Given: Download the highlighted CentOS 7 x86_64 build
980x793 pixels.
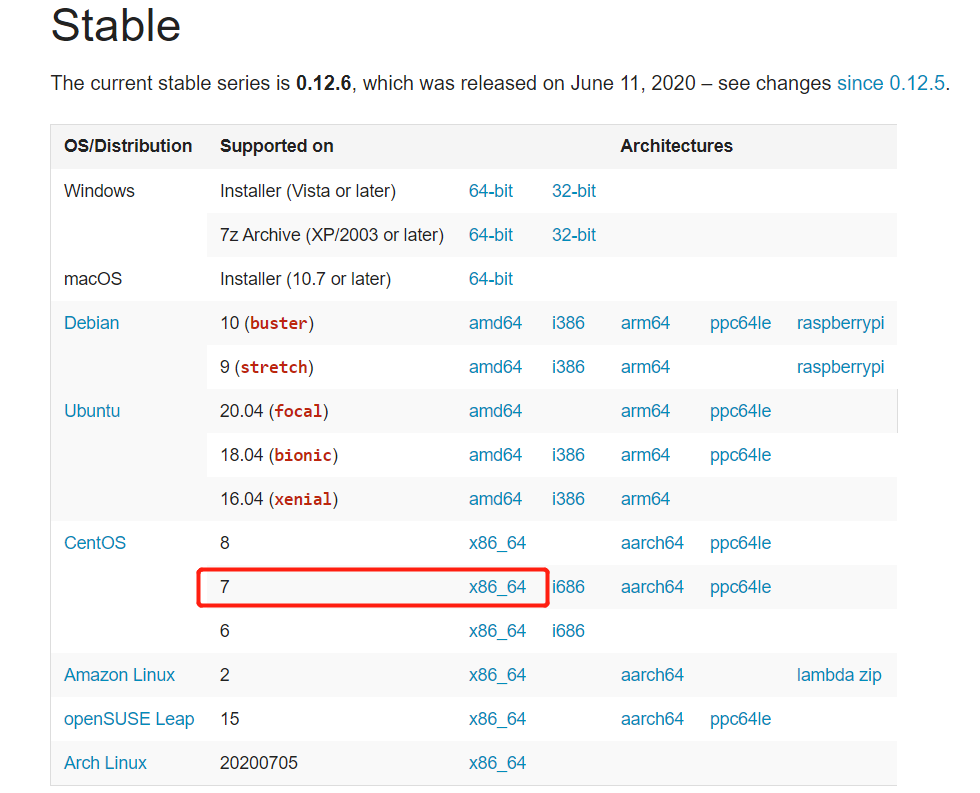Looking at the screenshot, I should coord(497,587).
